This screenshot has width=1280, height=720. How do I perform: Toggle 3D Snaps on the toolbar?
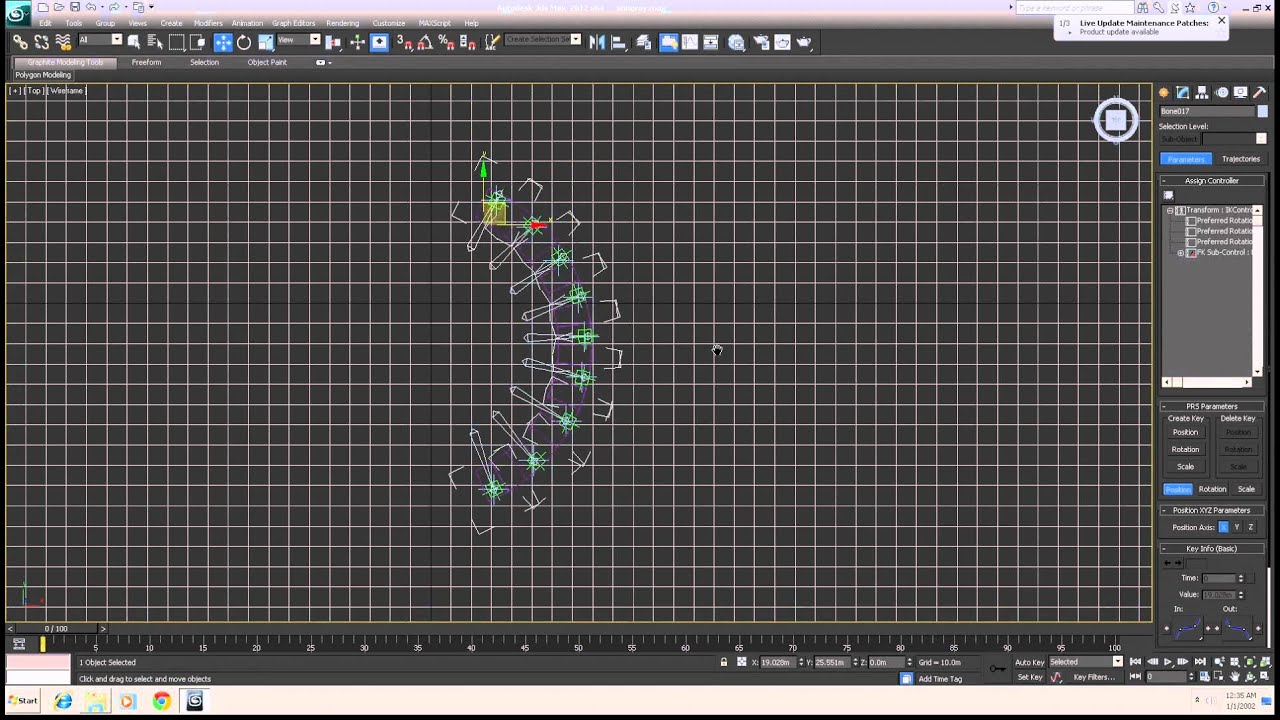point(404,42)
